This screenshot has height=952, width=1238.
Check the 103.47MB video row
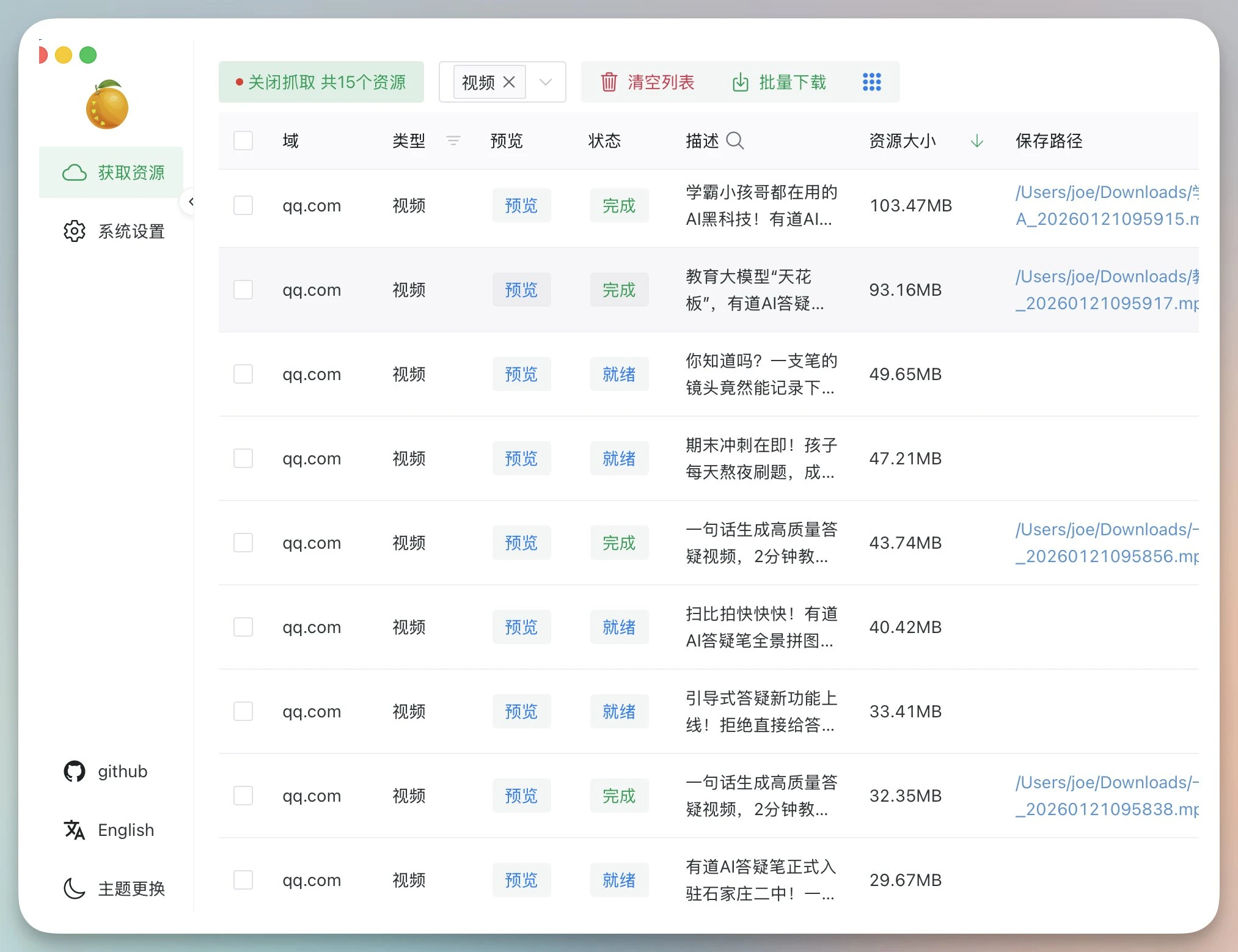tap(243, 205)
